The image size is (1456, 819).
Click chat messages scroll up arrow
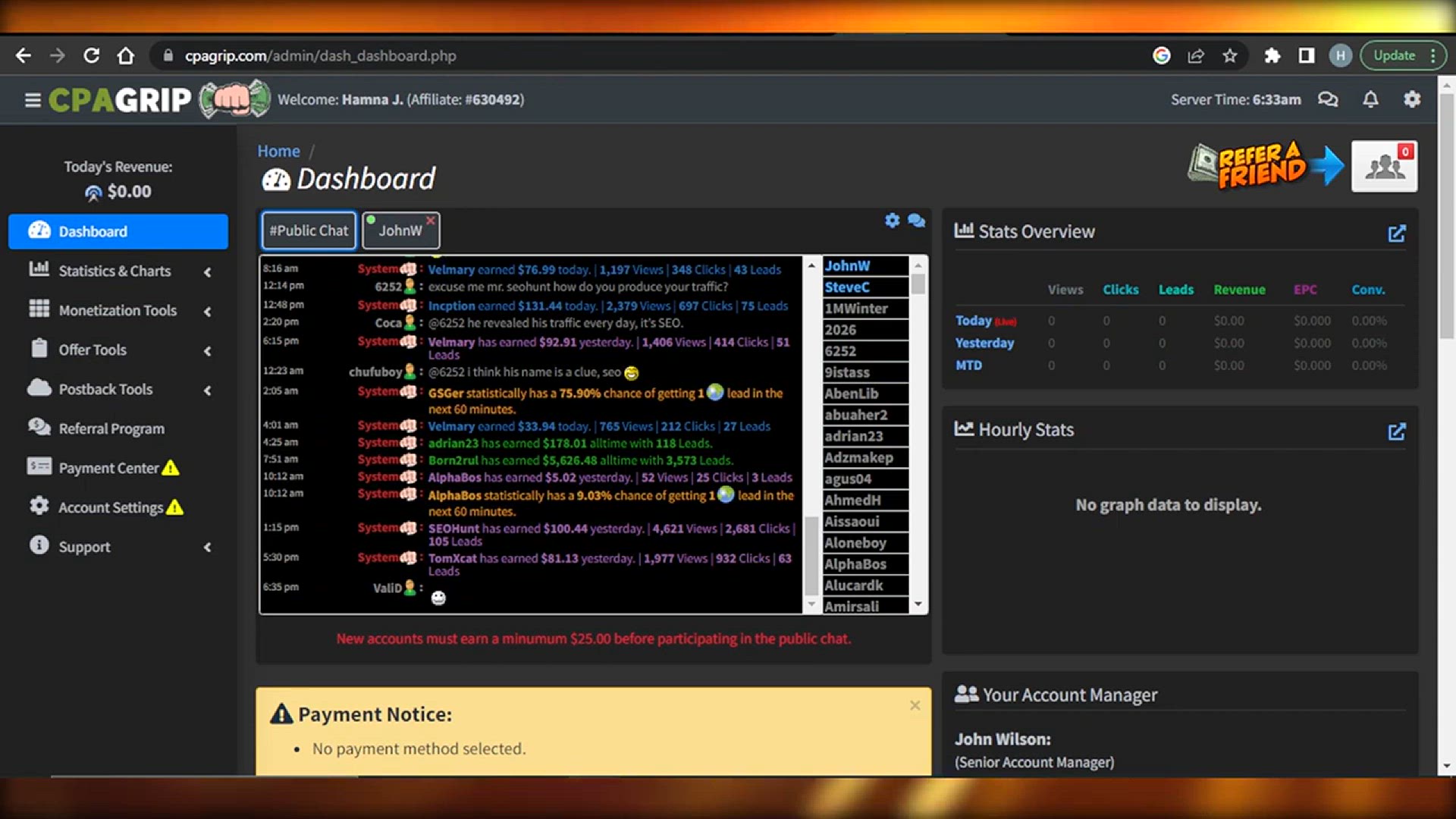(x=811, y=265)
